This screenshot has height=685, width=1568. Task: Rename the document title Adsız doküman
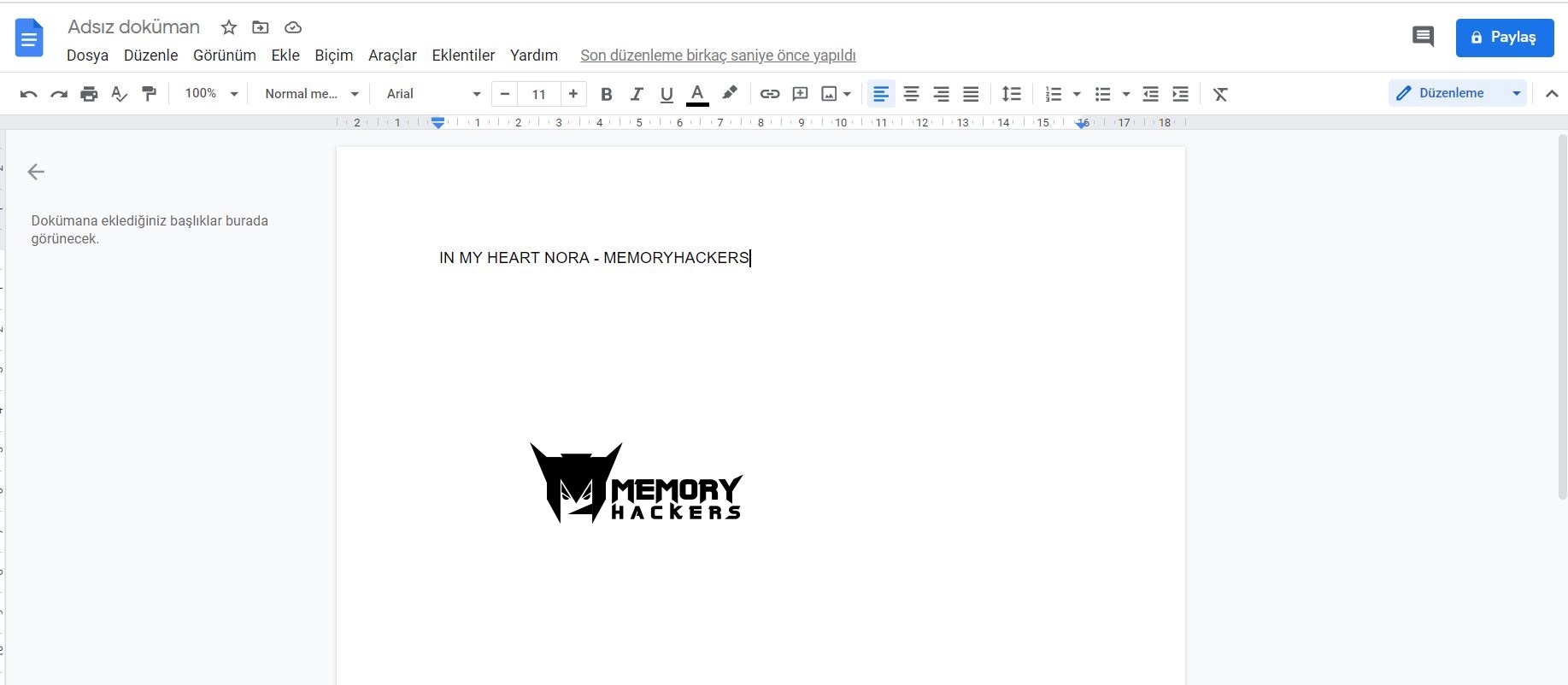133,27
